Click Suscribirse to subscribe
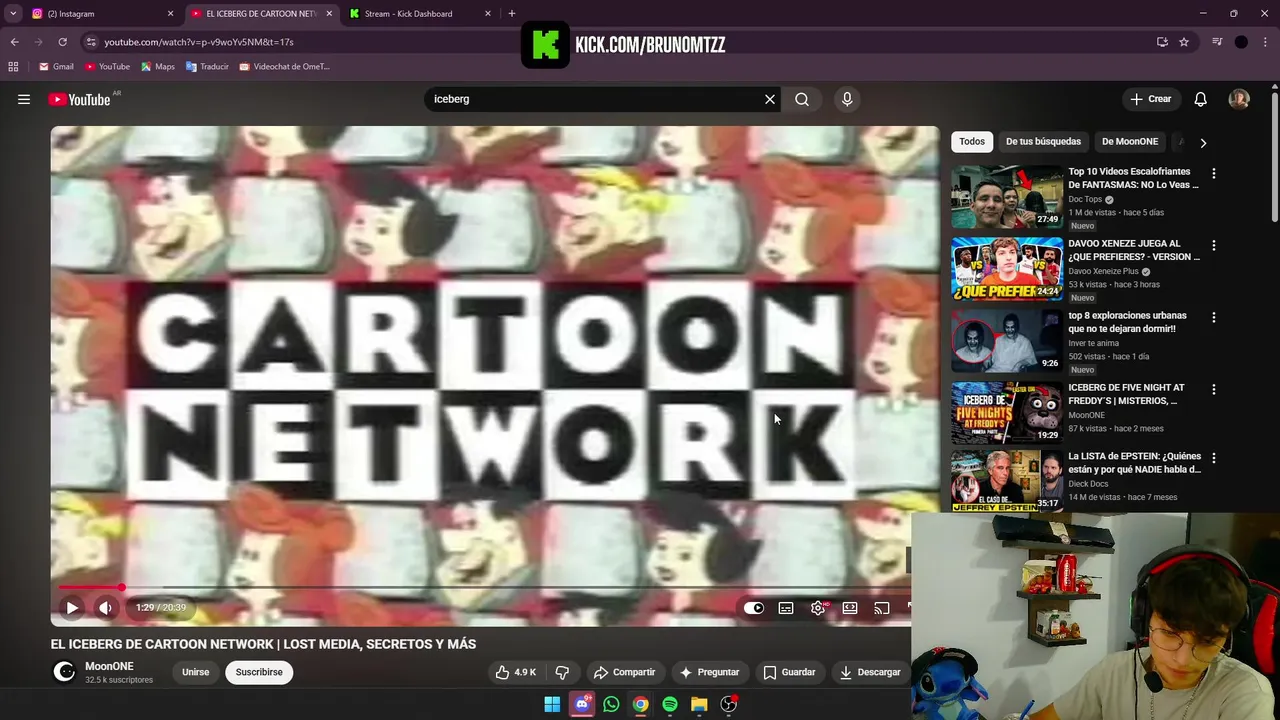Screen dimensions: 1280x720 coord(259,672)
